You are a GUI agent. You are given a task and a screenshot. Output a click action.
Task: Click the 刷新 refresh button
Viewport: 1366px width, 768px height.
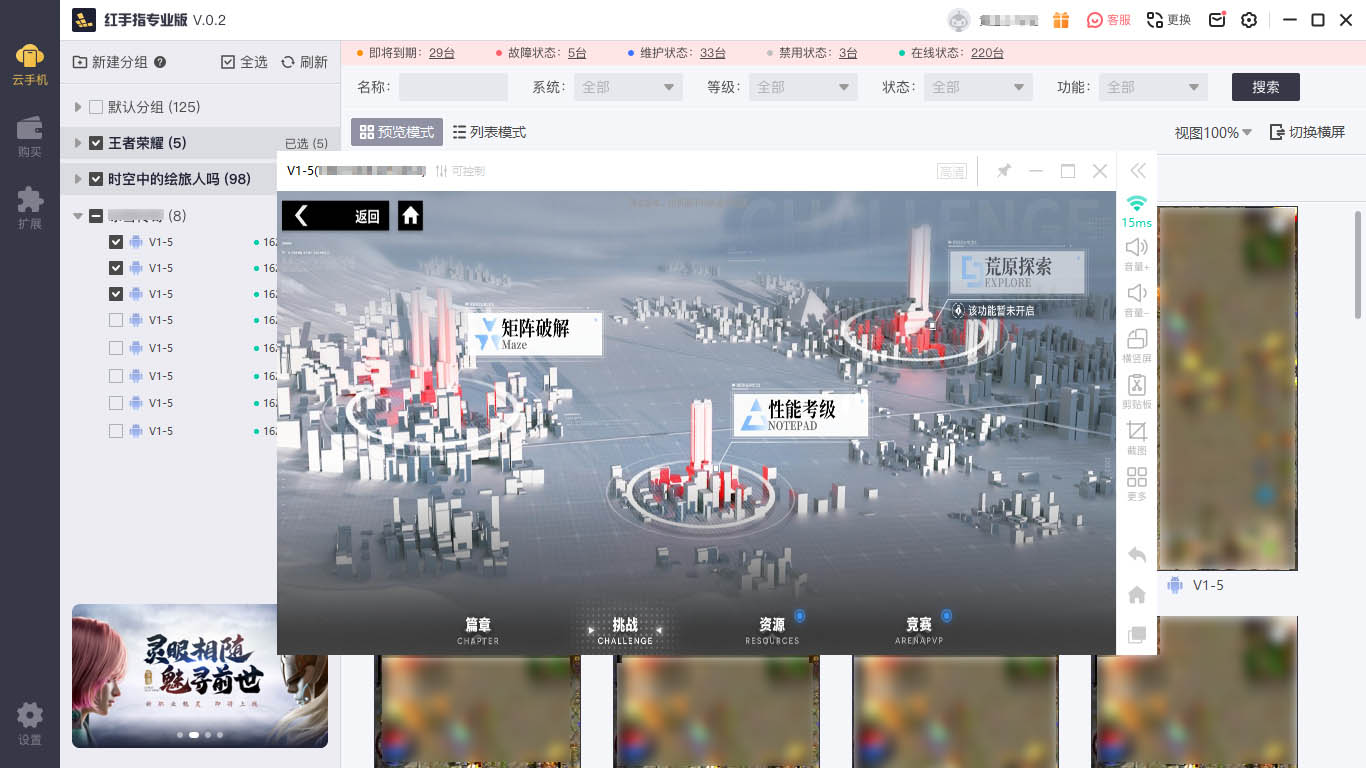(x=304, y=62)
